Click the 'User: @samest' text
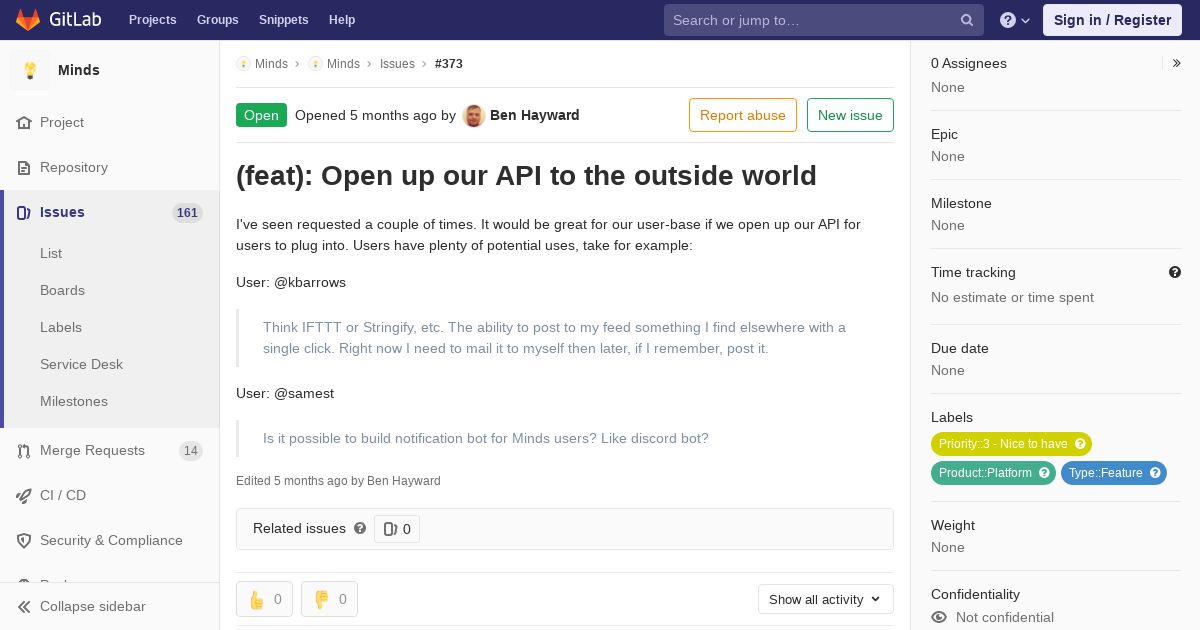Screen dimensions: 1200x630 click(285, 393)
